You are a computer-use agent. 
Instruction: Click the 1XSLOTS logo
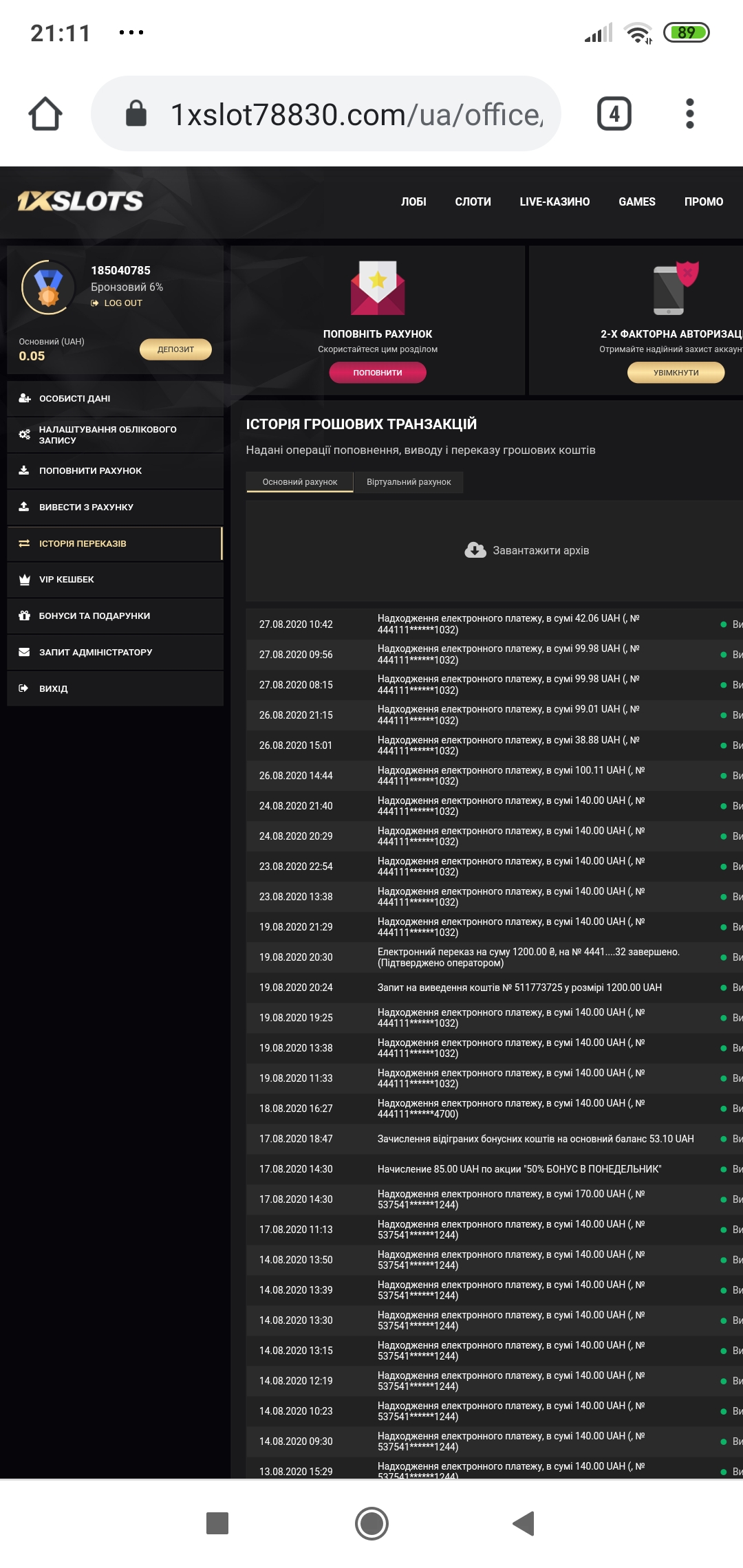[80, 201]
